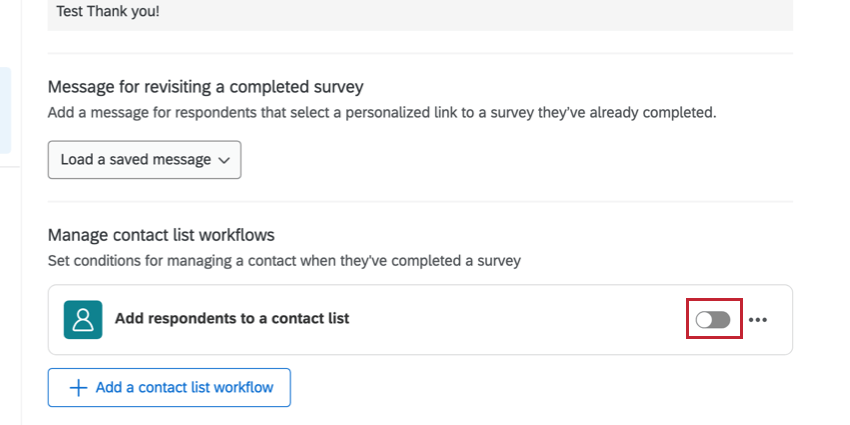Add a contact list workflow
This screenshot has width=850, height=425.
[x=169, y=388]
